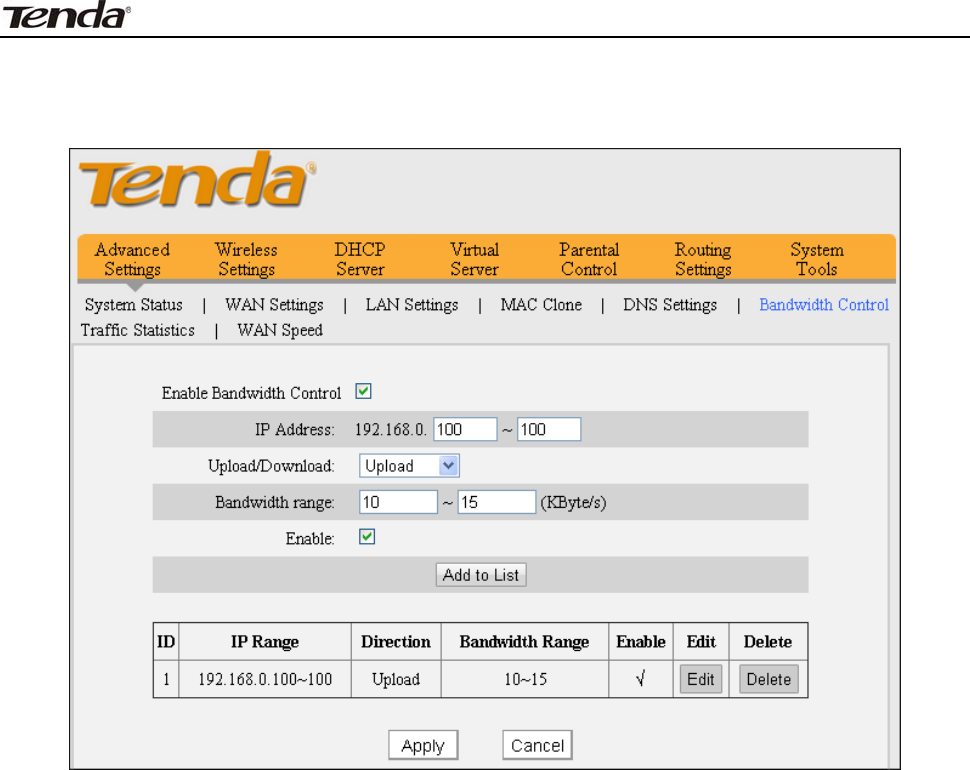The height and width of the screenshot is (770, 970).
Task: Switch to the DHCP Server tab
Action: [360, 259]
